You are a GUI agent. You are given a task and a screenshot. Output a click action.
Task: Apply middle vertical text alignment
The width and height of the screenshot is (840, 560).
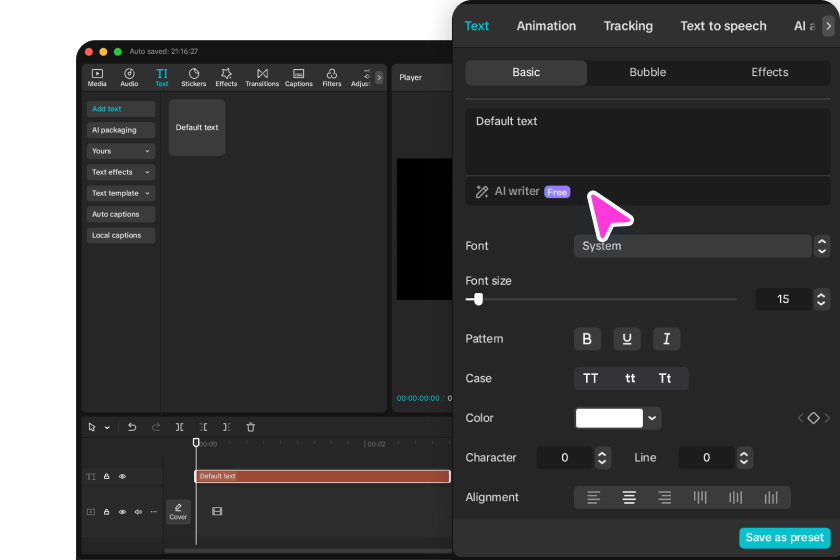[736, 497]
